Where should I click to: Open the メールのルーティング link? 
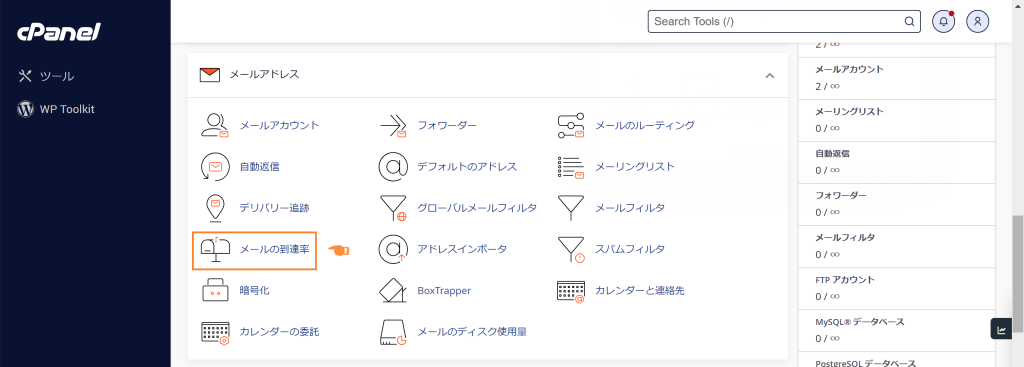[x=645, y=125]
